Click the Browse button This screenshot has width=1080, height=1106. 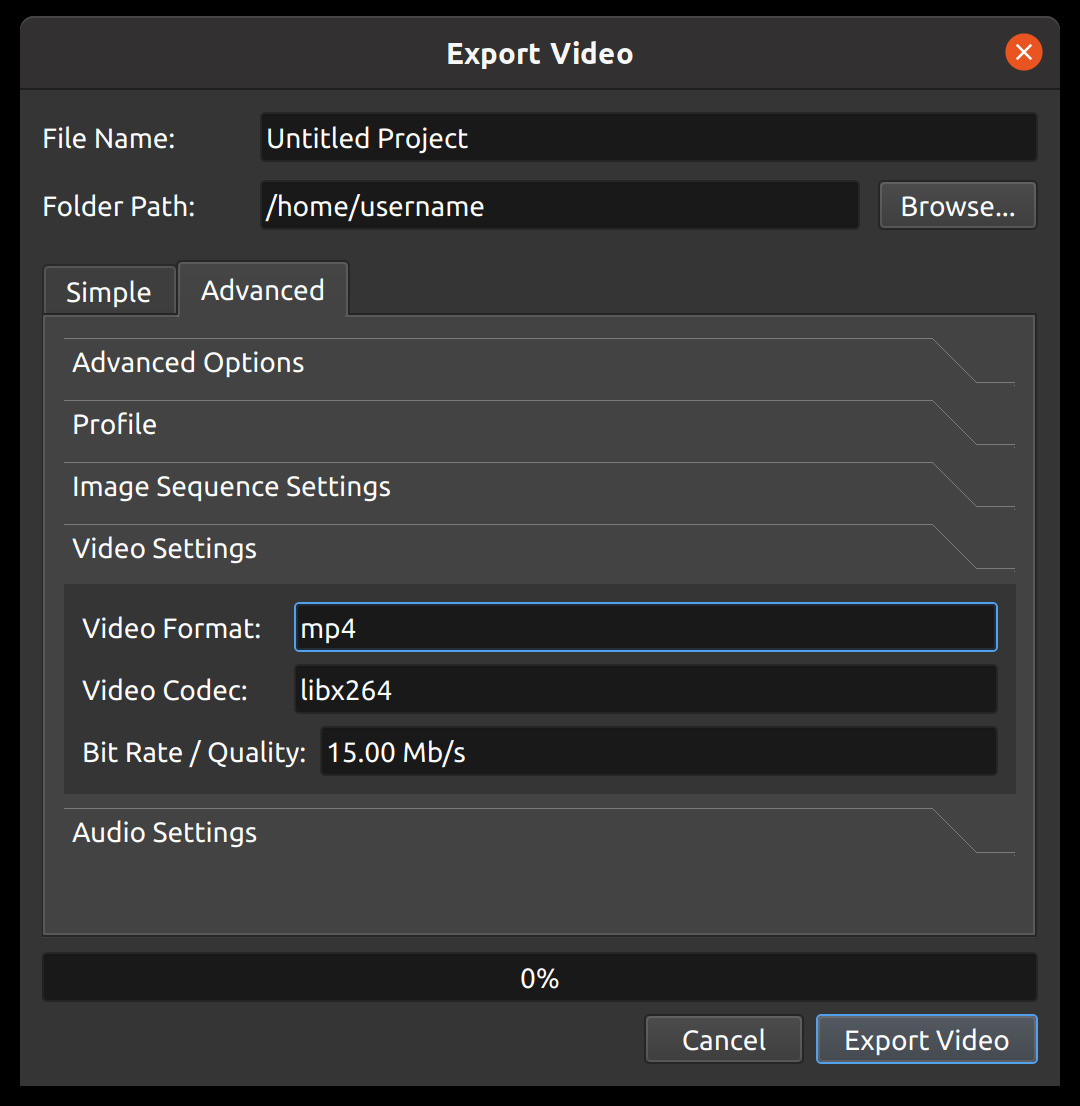click(957, 205)
